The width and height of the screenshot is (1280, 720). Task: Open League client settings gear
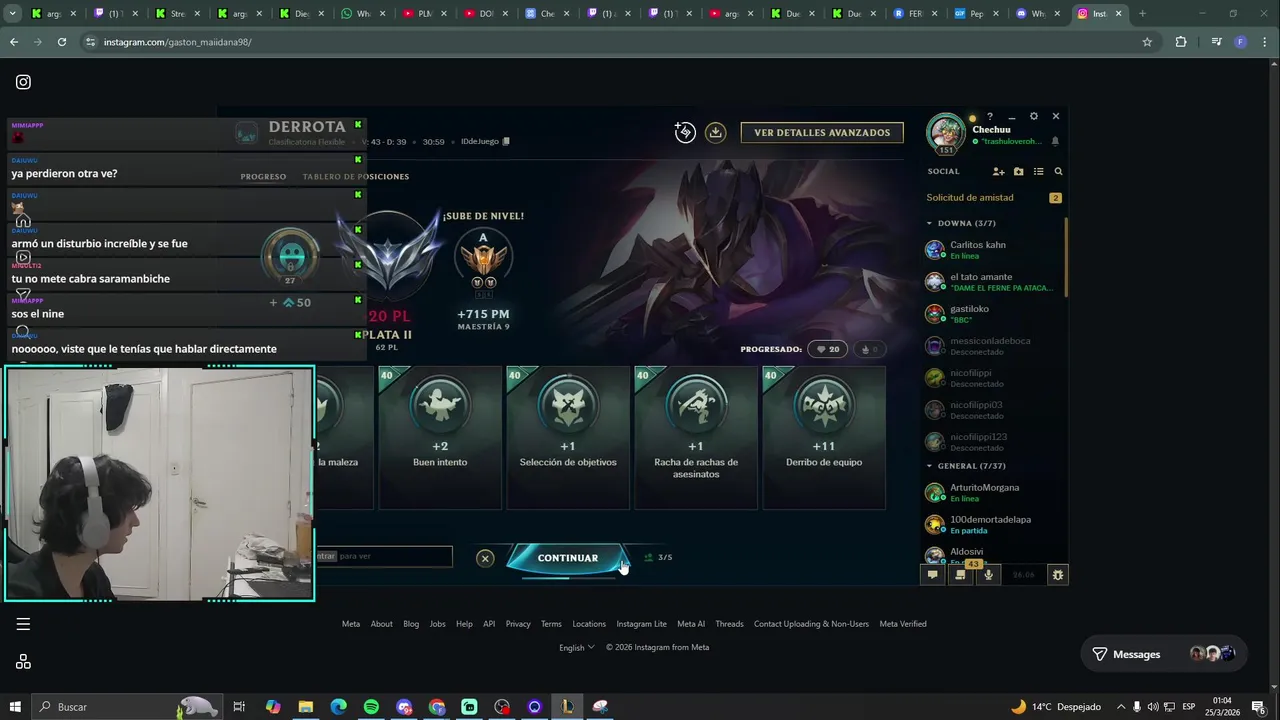click(1034, 116)
